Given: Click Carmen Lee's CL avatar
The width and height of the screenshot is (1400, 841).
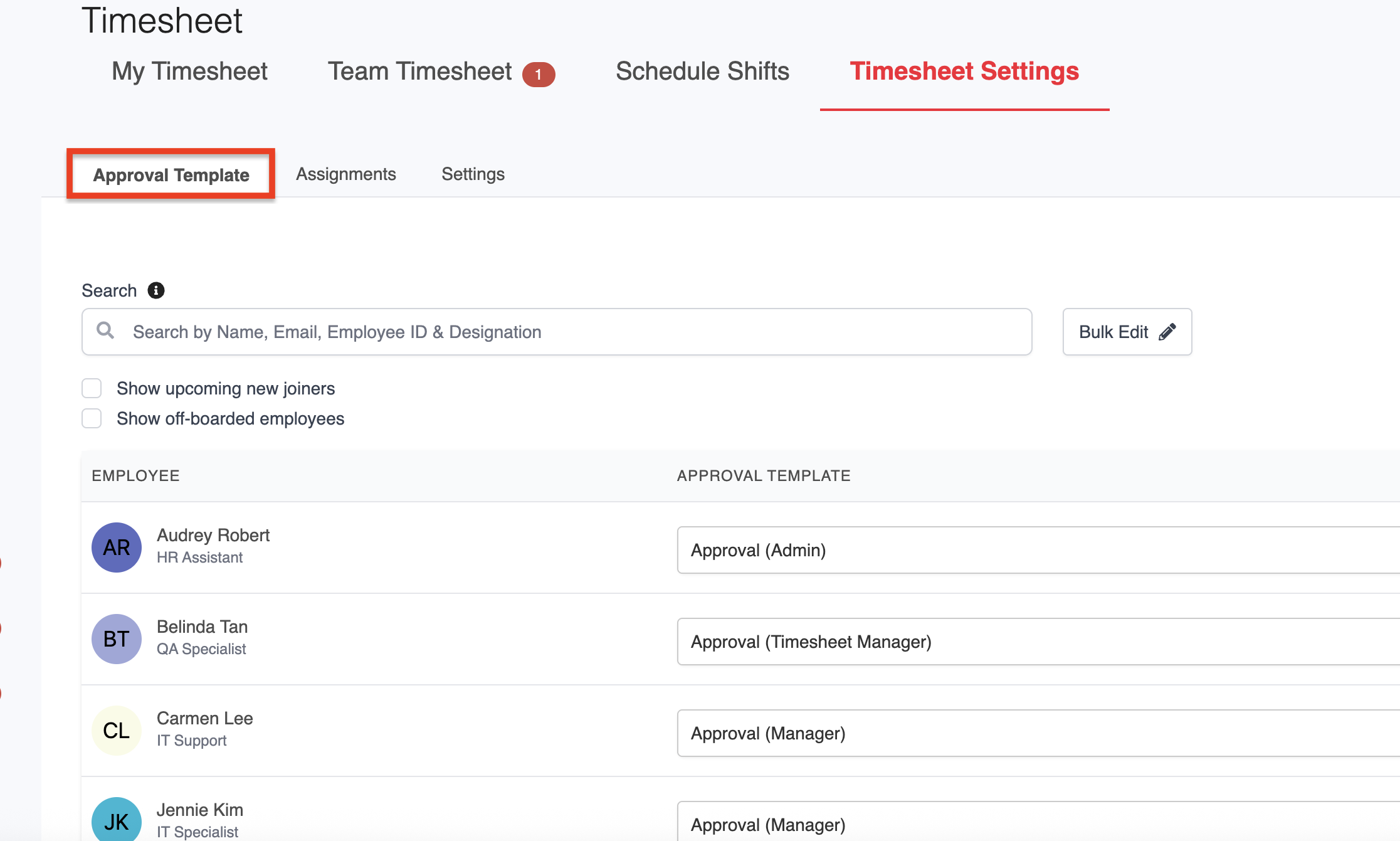Looking at the screenshot, I should (x=117, y=731).
